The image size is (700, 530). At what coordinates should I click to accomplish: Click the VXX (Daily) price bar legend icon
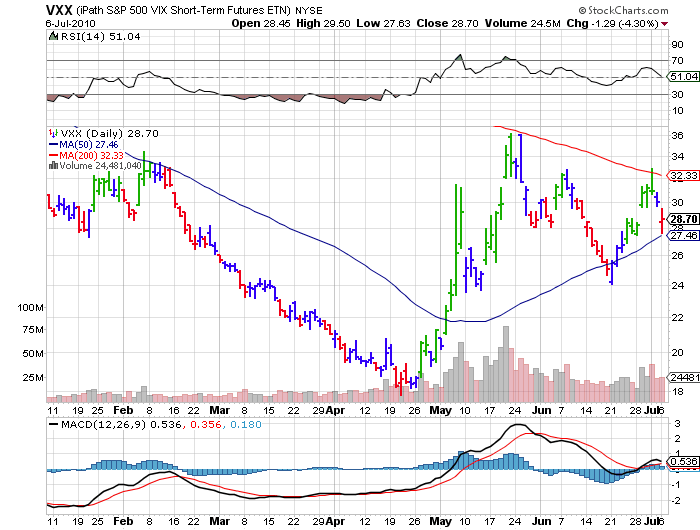53,132
